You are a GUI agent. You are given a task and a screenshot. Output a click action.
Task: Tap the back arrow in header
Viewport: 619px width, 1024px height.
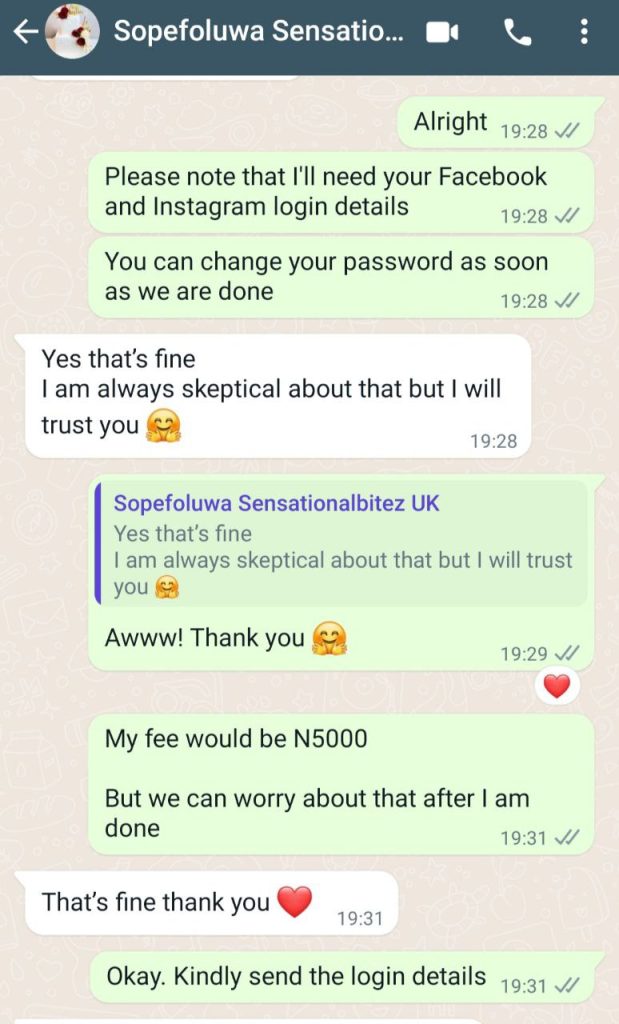(25, 32)
